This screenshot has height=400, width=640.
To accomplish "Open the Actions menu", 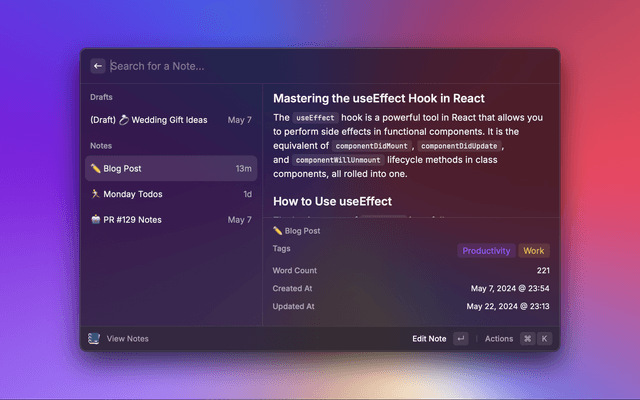I will pos(498,339).
